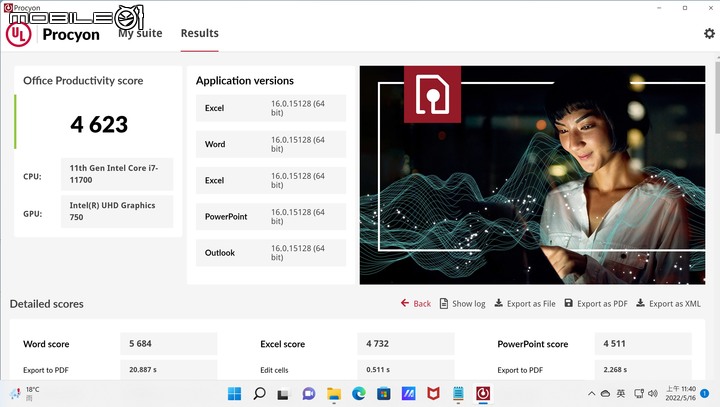Click the PowerPoint Export to PDF time 2.268 s

tap(643, 370)
